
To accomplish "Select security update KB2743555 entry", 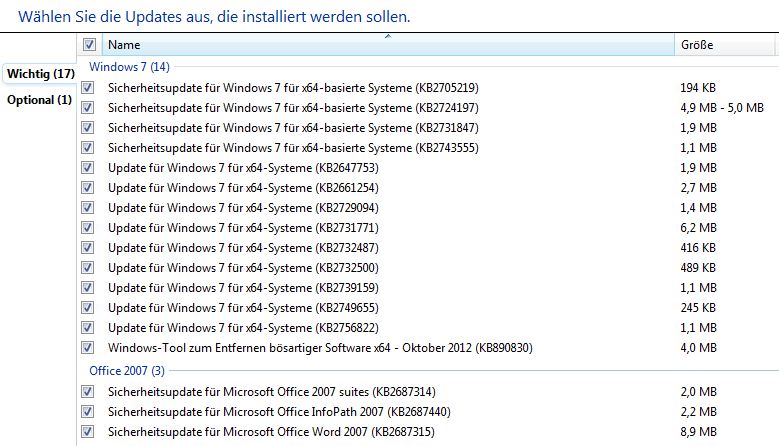I will click(292, 148).
